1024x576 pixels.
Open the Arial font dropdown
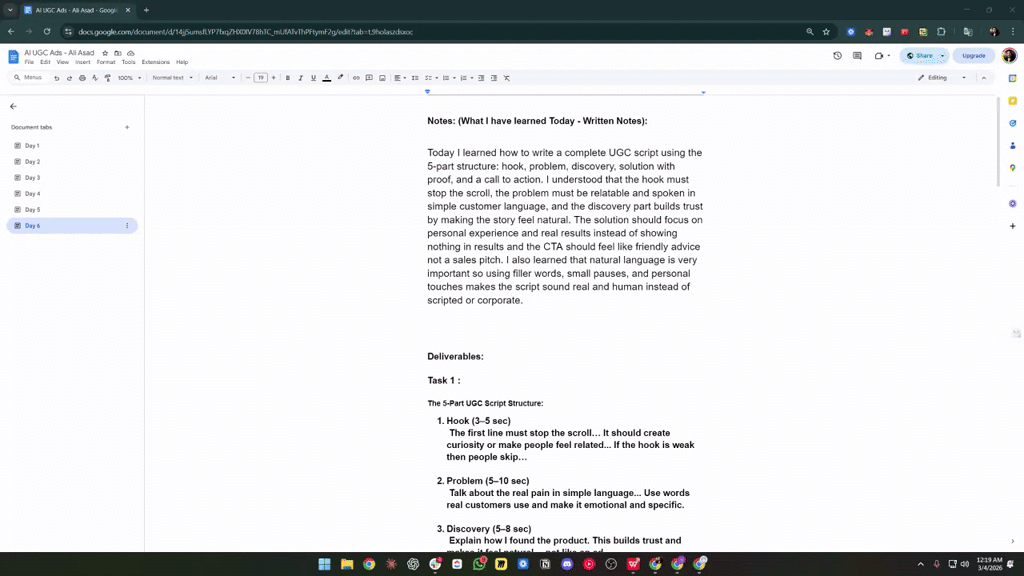tap(220, 78)
